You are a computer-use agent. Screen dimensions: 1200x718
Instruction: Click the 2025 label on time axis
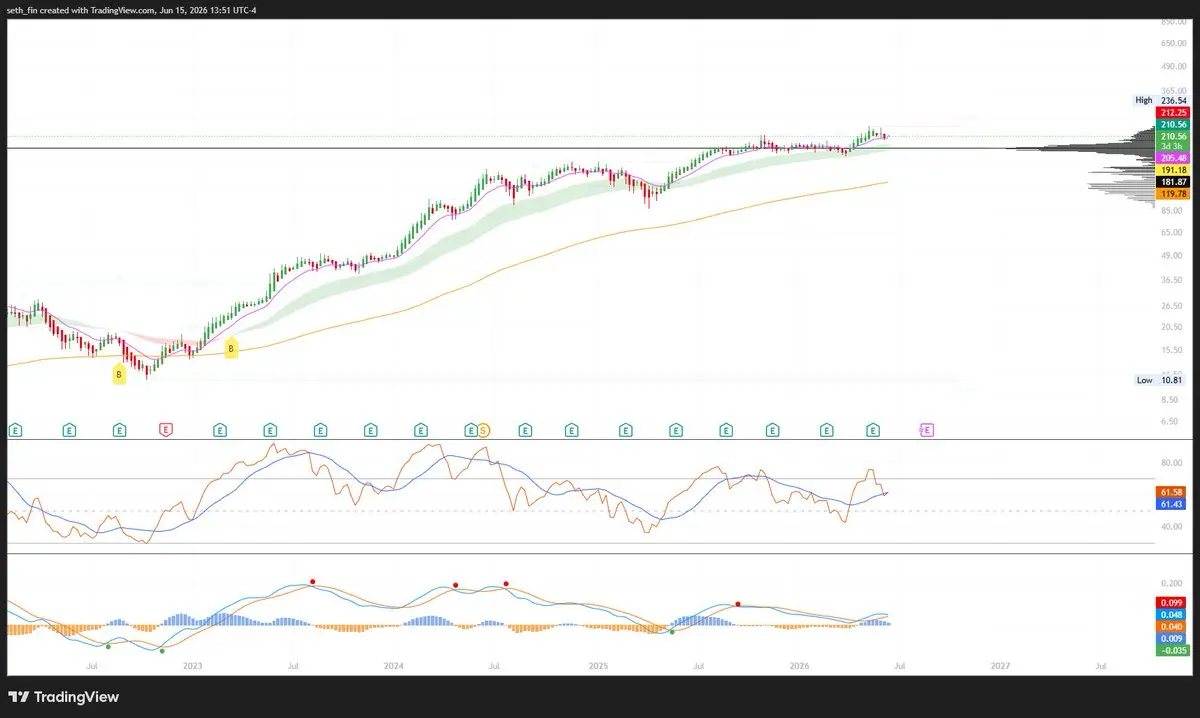pyautogui.click(x=597, y=665)
